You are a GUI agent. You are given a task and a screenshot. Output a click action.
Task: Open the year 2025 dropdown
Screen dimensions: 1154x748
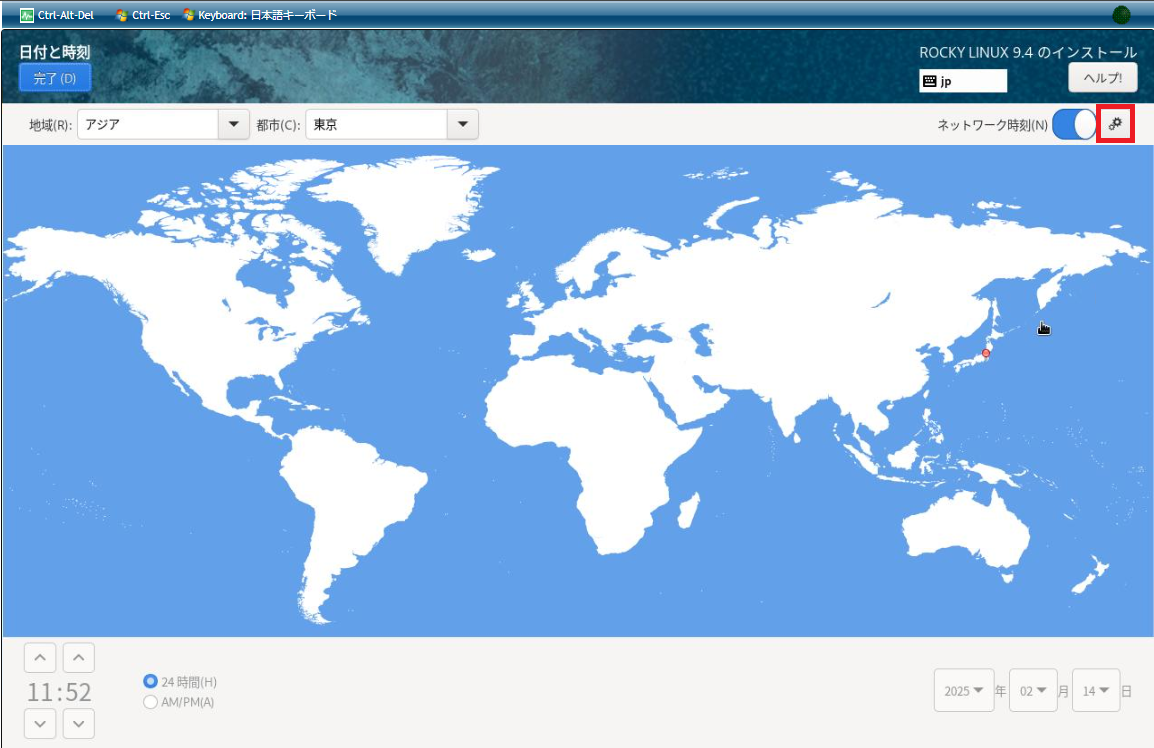(964, 691)
